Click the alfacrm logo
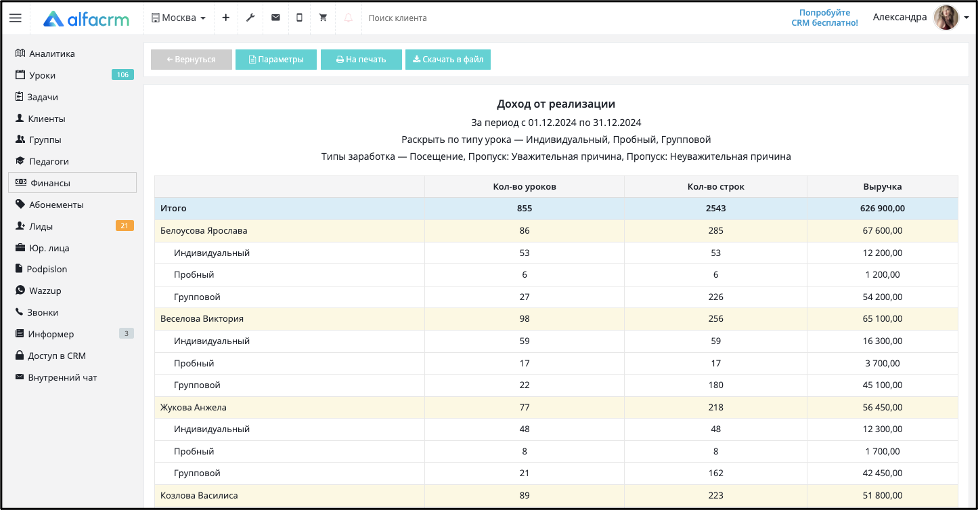Image resolution: width=979 pixels, height=510 pixels. (x=86, y=19)
